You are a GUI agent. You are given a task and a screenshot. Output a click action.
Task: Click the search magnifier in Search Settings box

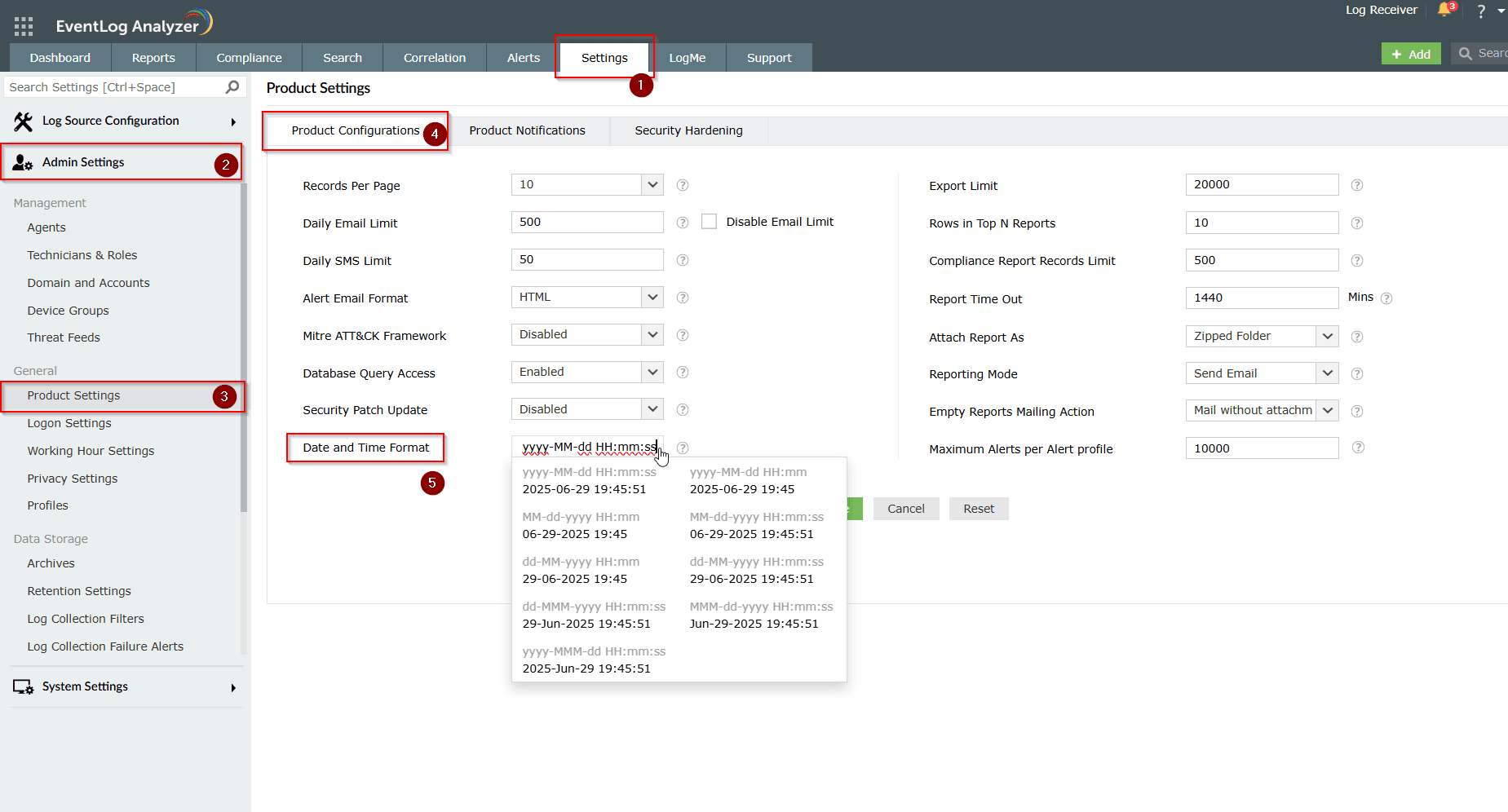coord(232,87)
